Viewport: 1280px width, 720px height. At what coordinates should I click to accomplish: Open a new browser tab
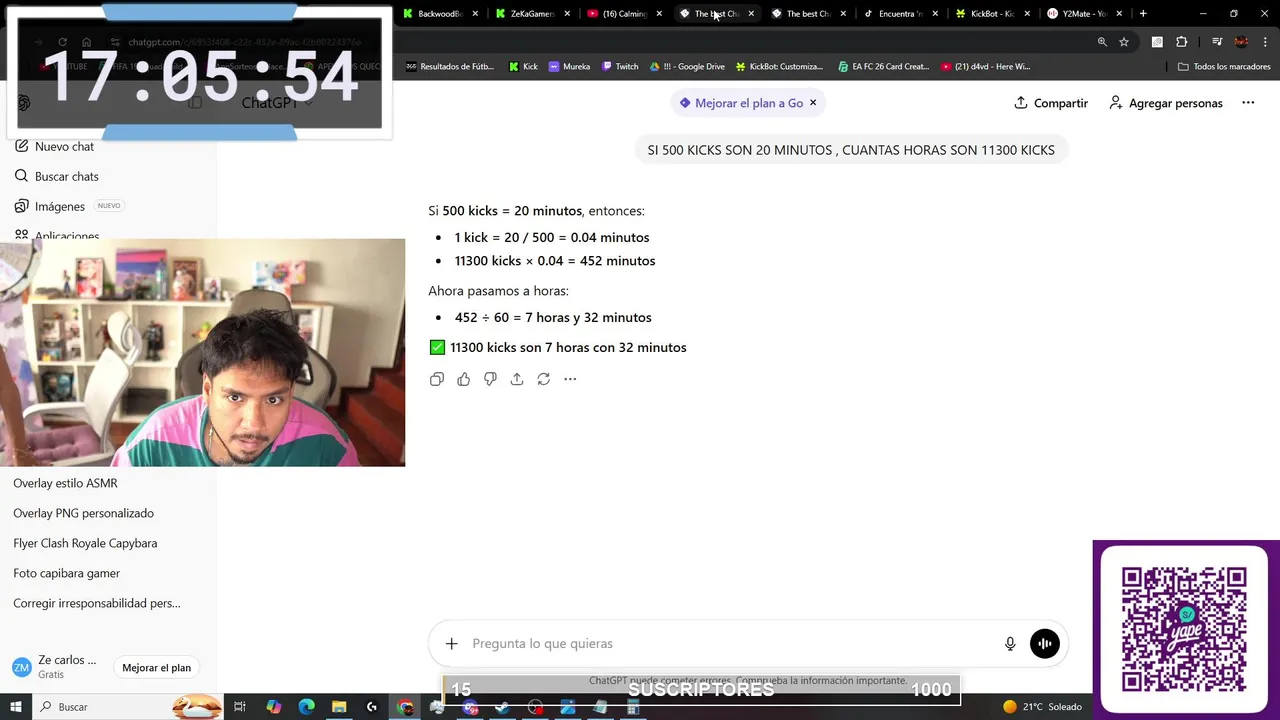click(x=1143, y=14)
